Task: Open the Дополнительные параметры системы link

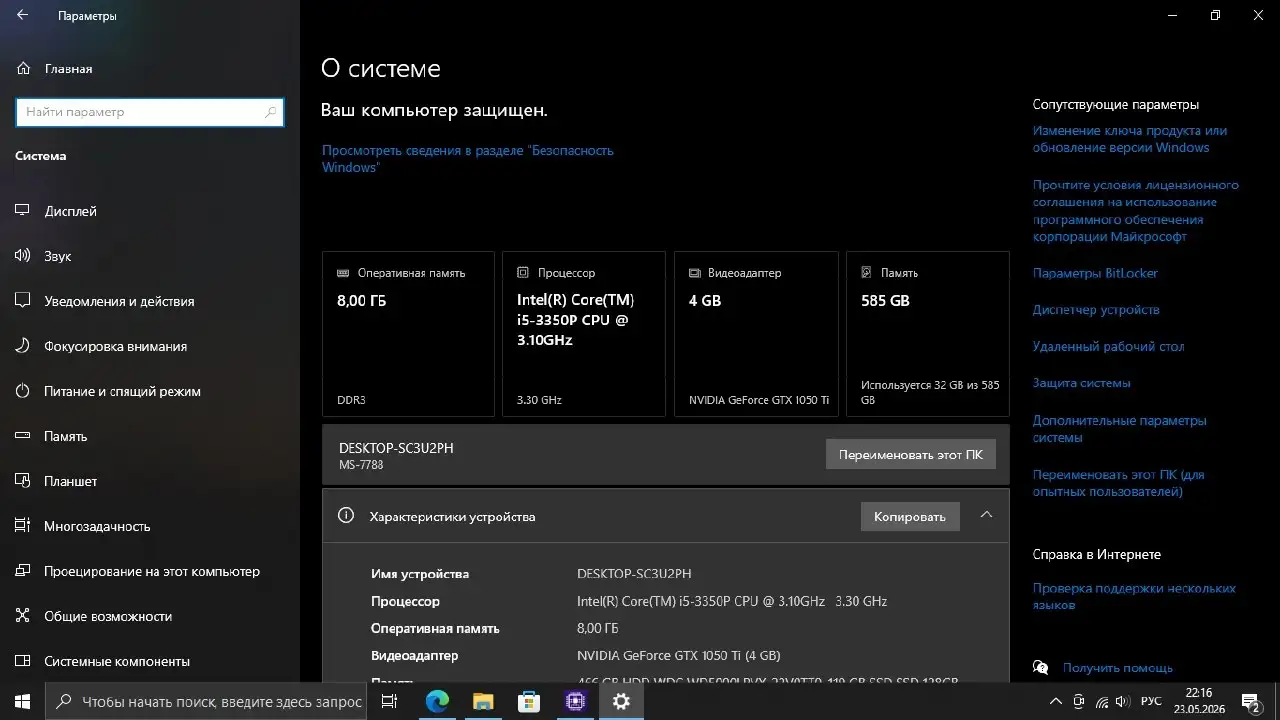Action: click(x=1120, y=429)
